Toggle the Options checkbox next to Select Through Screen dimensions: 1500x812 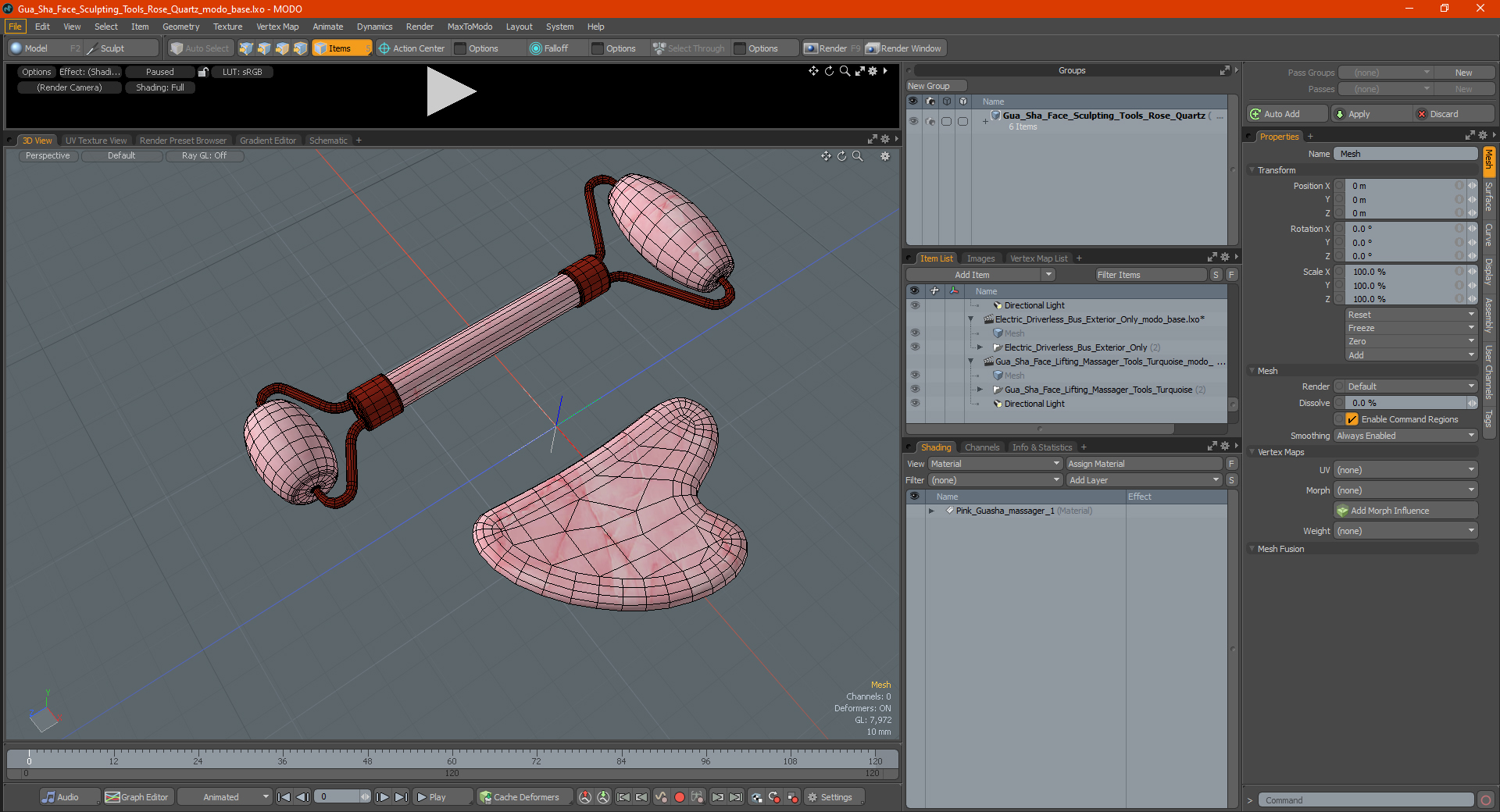coord(740,48)
